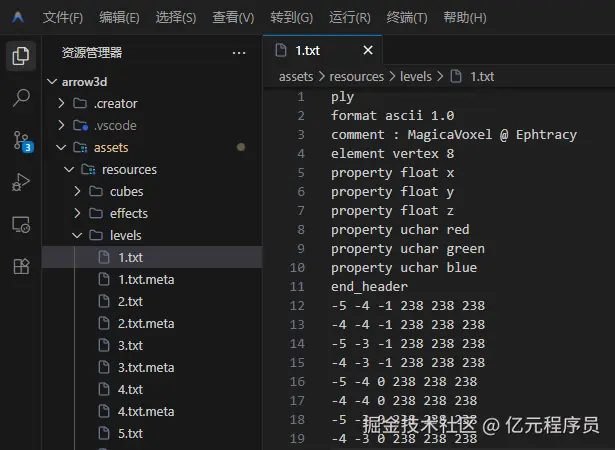
Task: Click the 'property float z' line
Action: coord(393,211)
